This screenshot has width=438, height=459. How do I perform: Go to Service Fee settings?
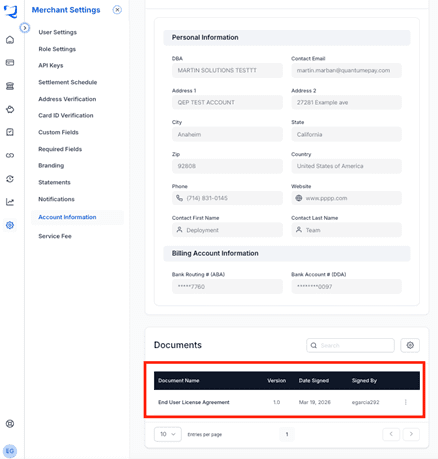tap(55, 236)
